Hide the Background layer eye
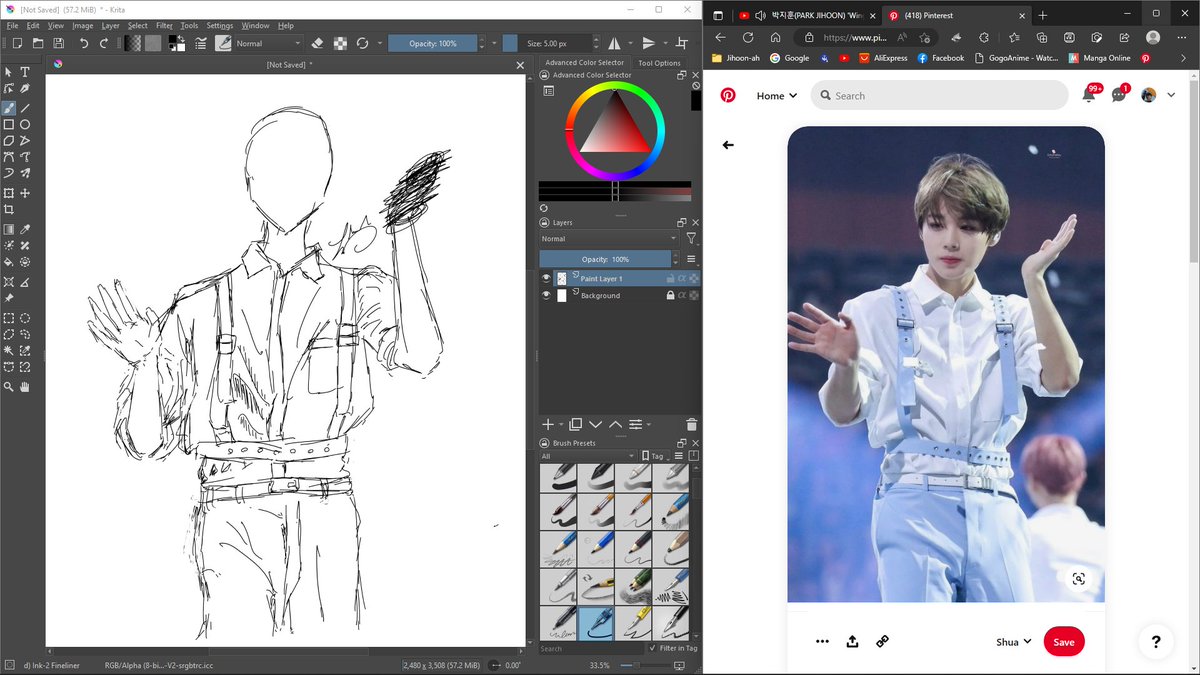This screenshot has width=1200, height=675. coord(546,295)
